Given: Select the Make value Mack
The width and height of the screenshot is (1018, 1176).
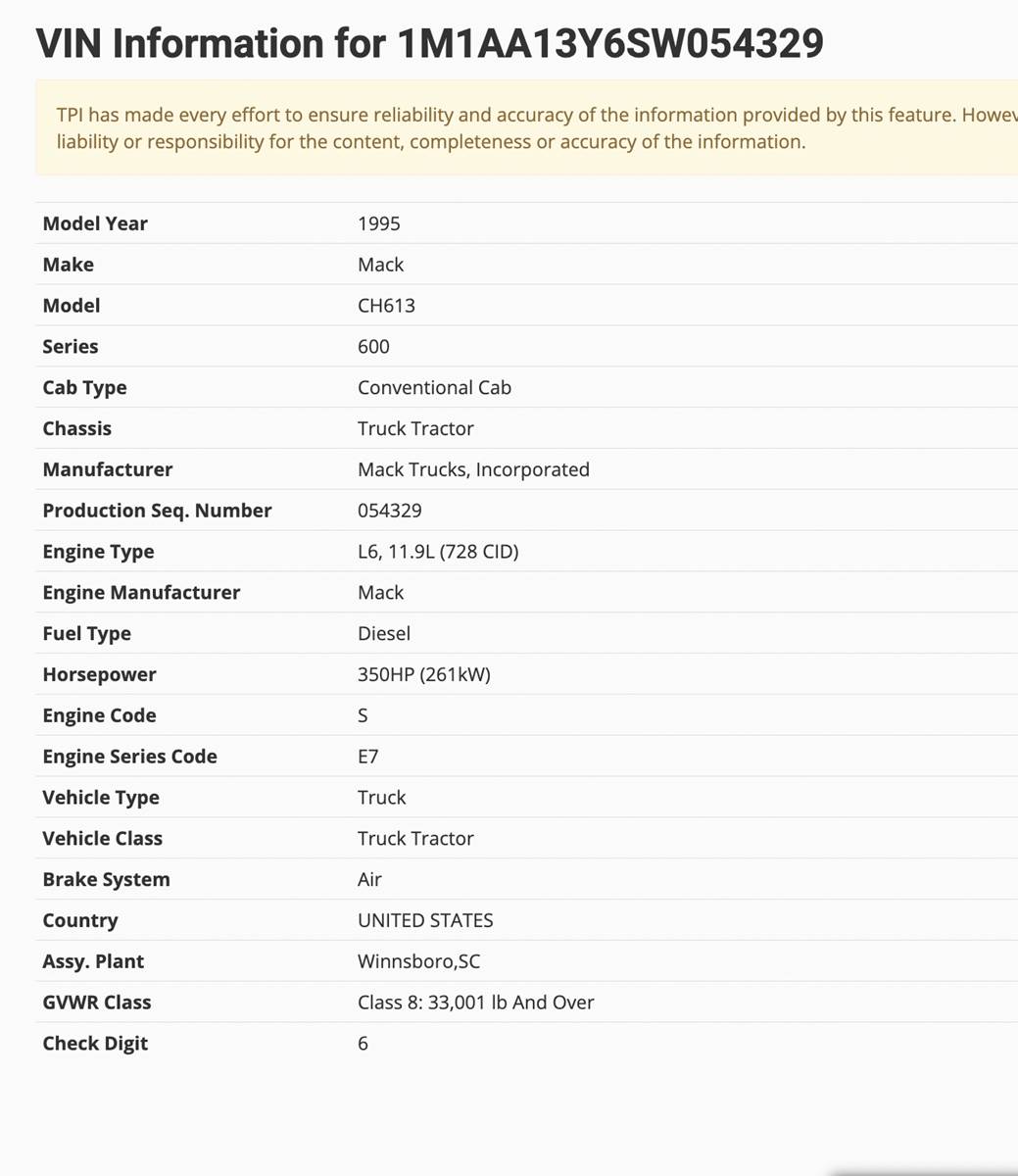Looking at the screenshot, I should click(x=381, y=265).
